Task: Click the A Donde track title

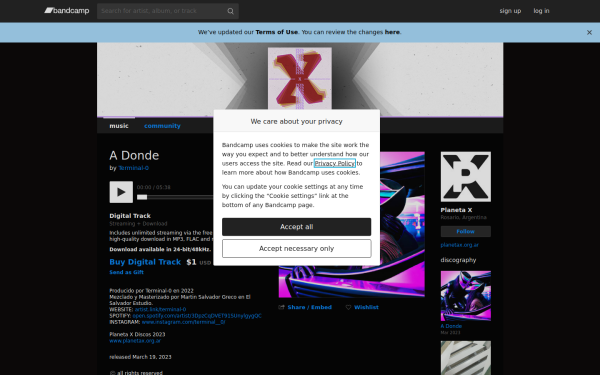Action: click(134, 155)
